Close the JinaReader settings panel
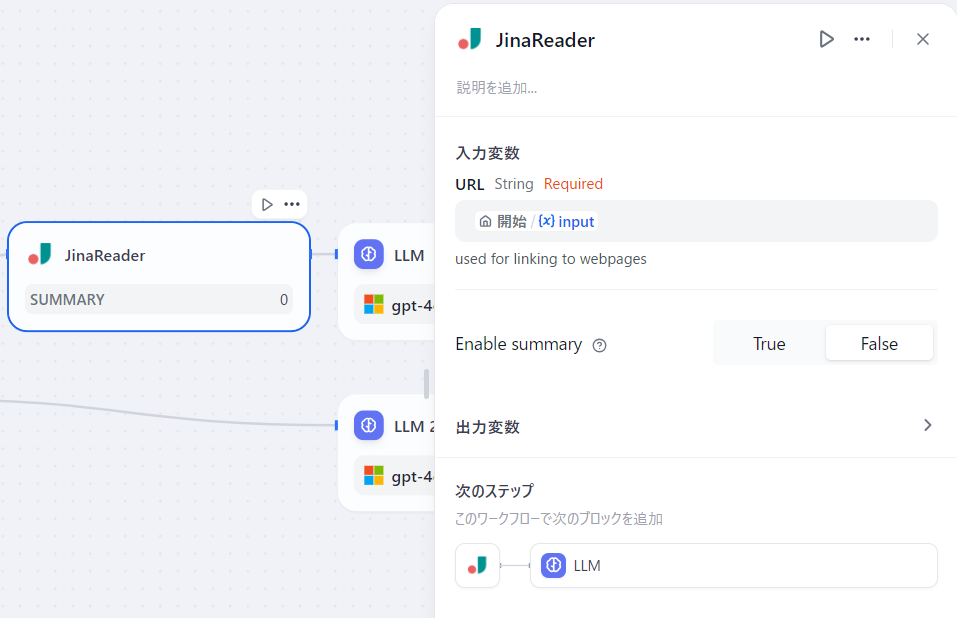 click(x=923, y=39)
